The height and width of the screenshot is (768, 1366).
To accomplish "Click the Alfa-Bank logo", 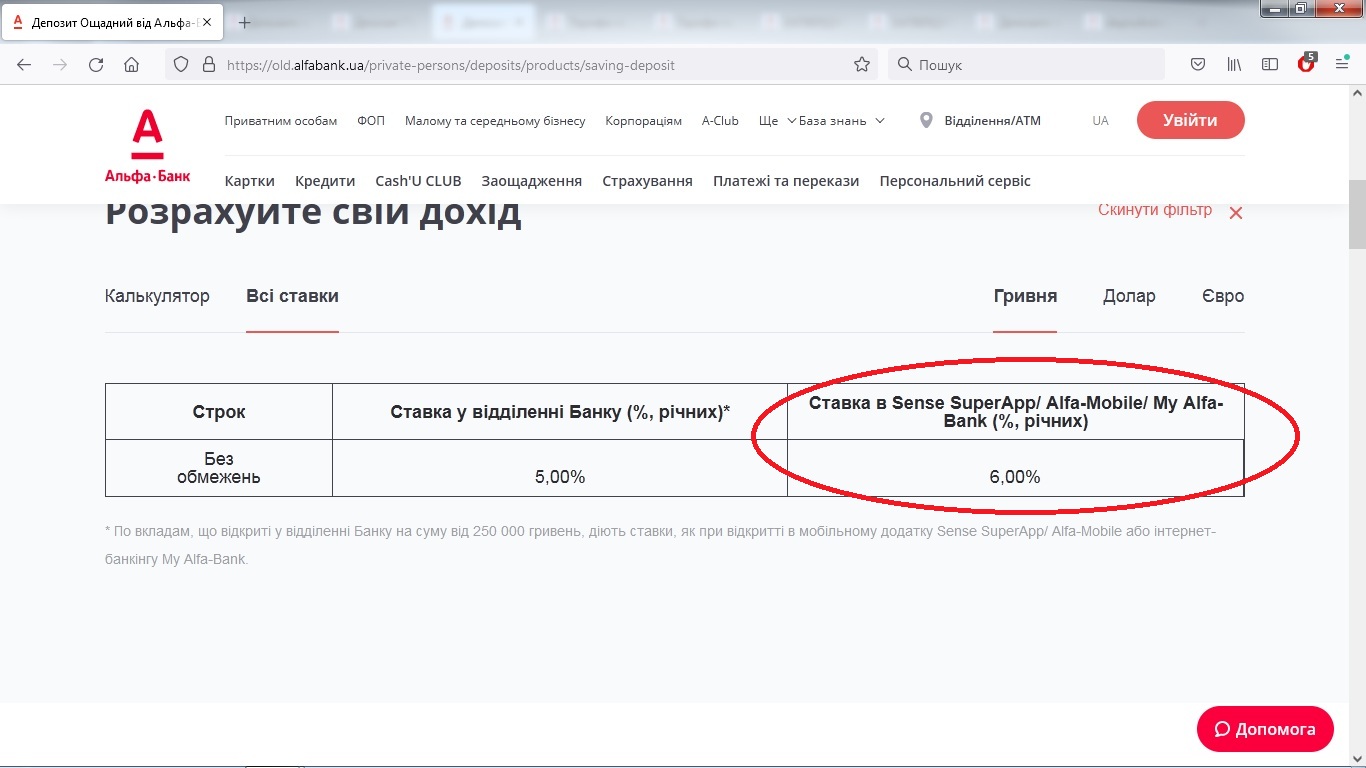I will coord(147,147).
